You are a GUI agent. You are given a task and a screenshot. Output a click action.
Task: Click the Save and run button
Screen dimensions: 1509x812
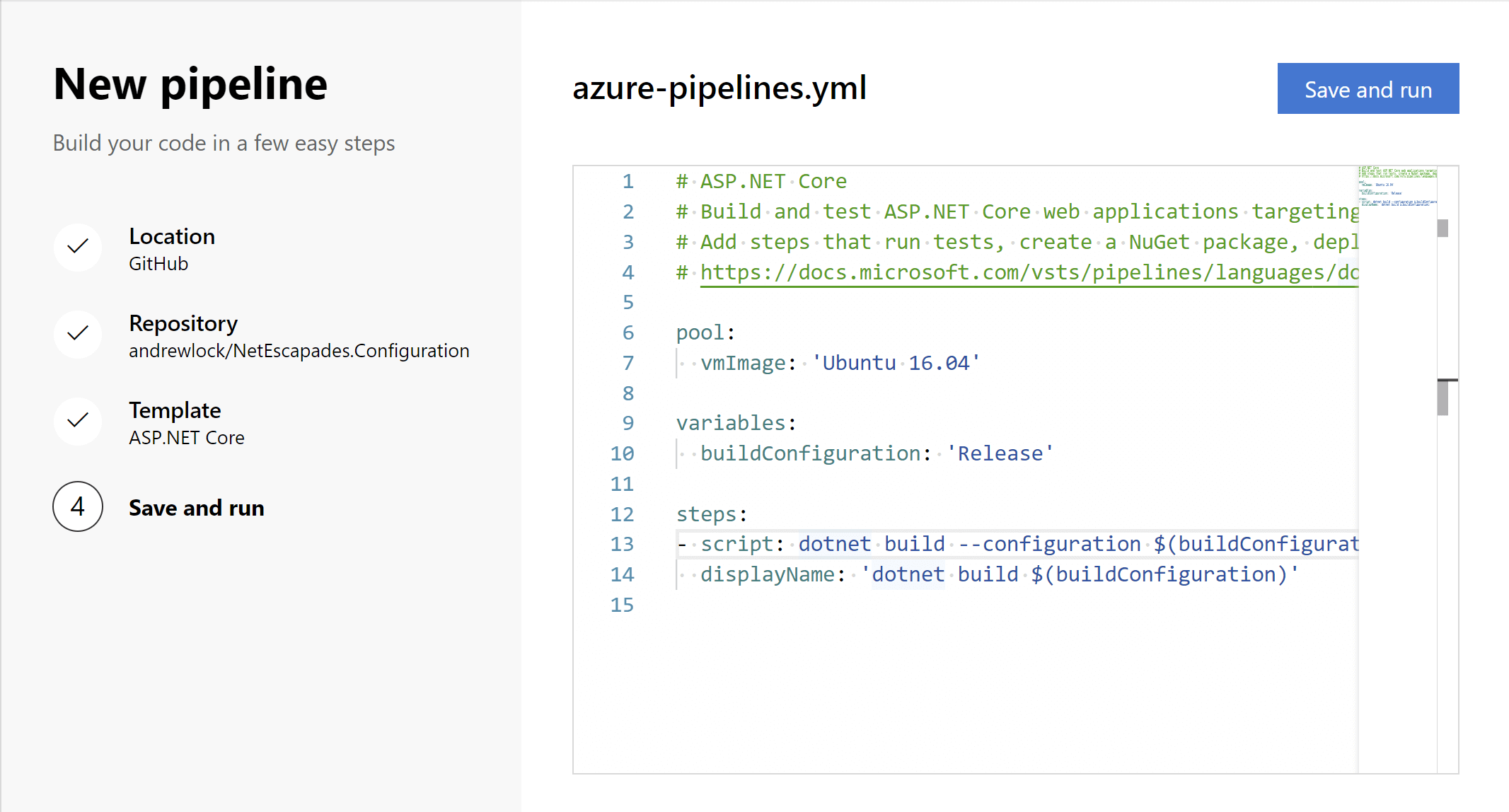click(1368, 88)
